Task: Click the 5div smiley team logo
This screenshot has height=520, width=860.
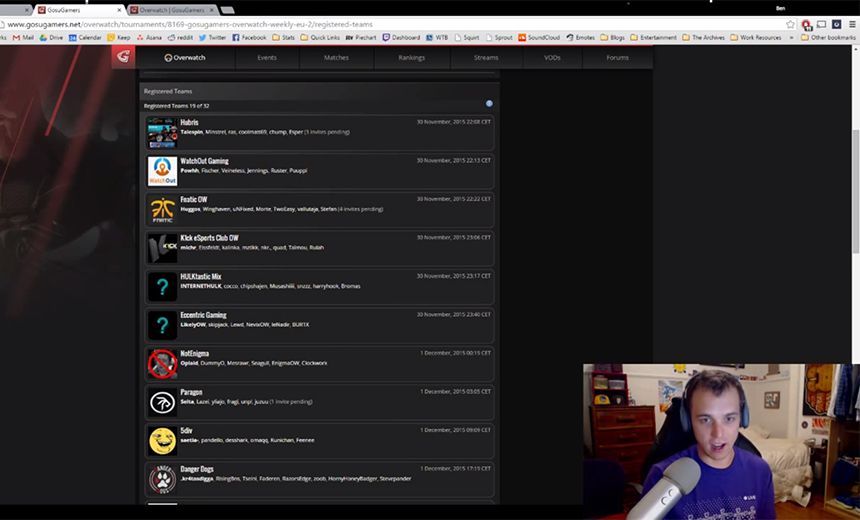Action: coord(162,440)
